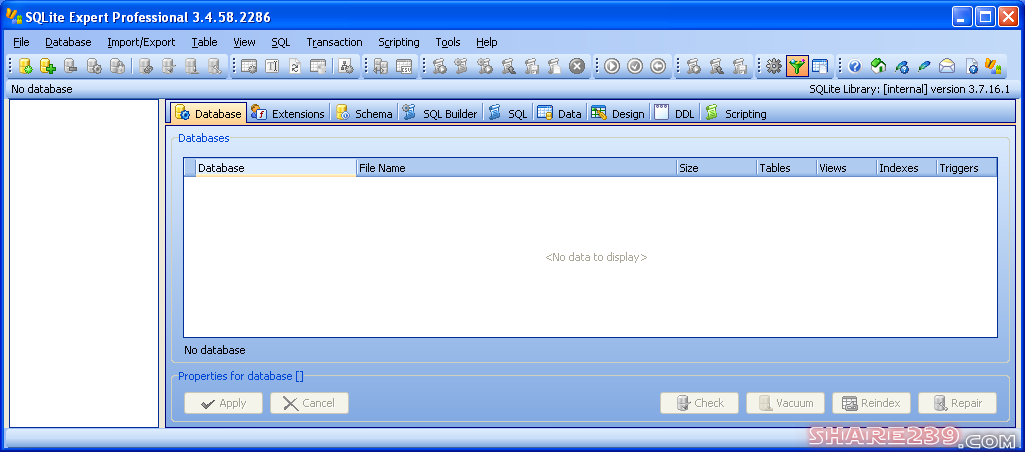Click the Open/Add Database icon with green plus

47,66
